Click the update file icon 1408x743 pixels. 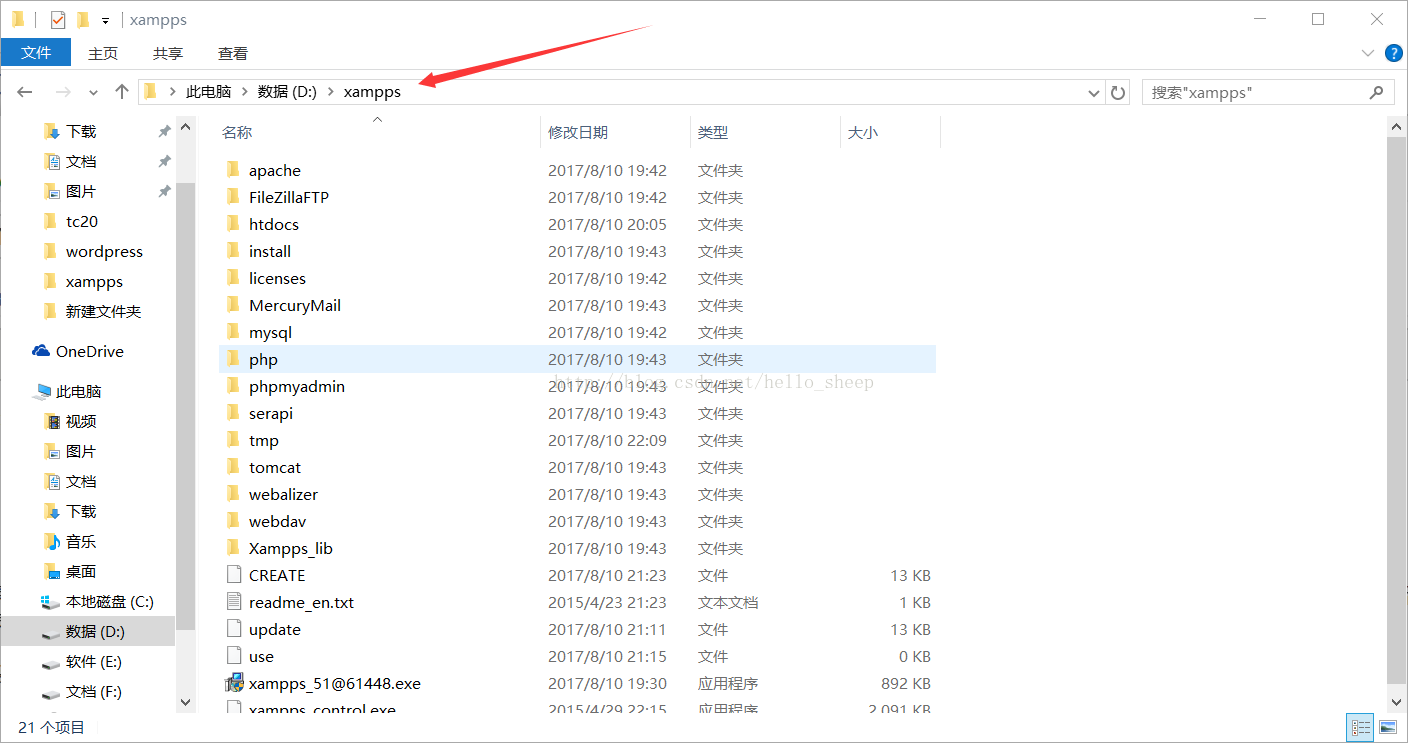click(234, 629)
